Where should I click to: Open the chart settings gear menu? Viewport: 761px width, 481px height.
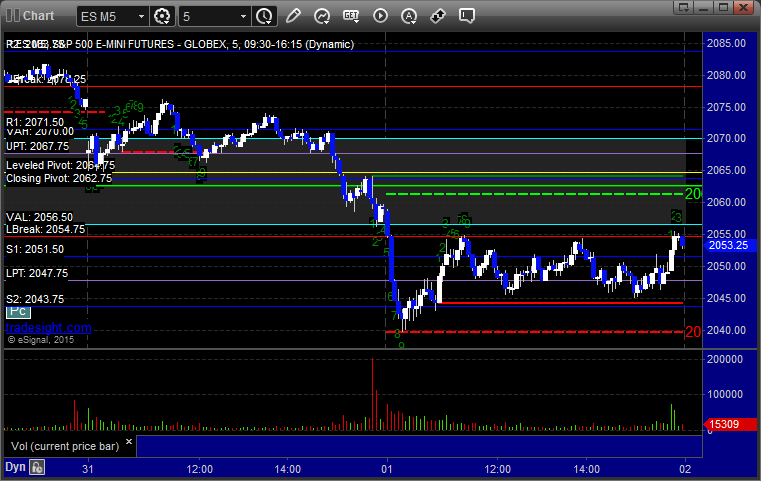(x=162, y=16)
